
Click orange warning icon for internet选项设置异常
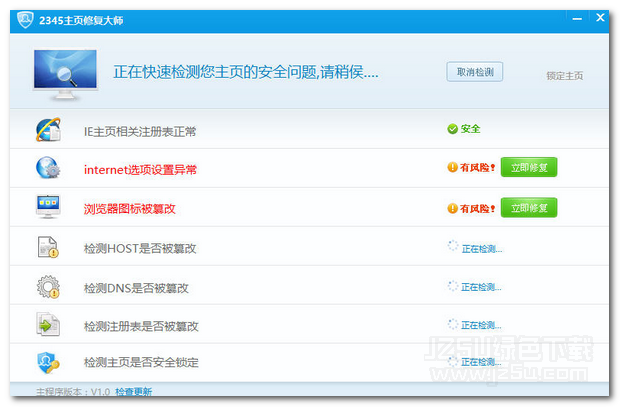click(x=452, y=167)
